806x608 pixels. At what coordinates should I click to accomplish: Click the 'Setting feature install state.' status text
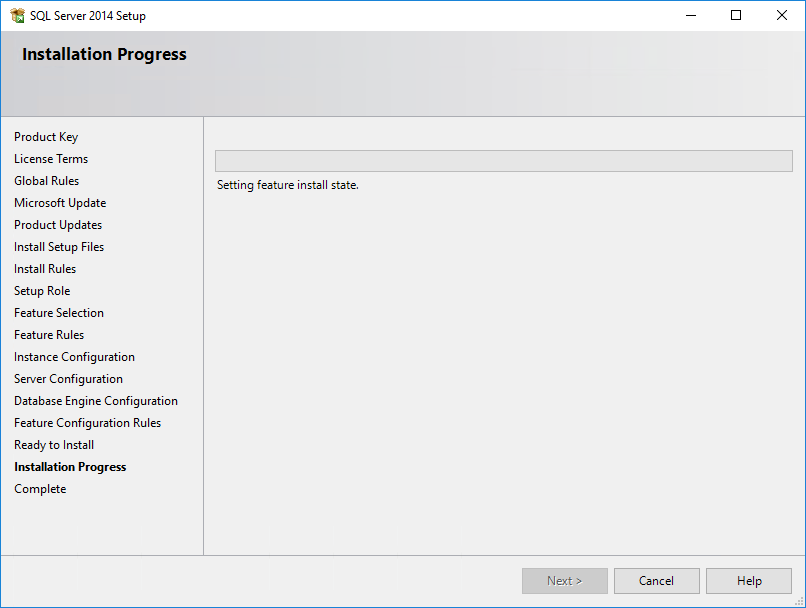click(x=288, y=185)
